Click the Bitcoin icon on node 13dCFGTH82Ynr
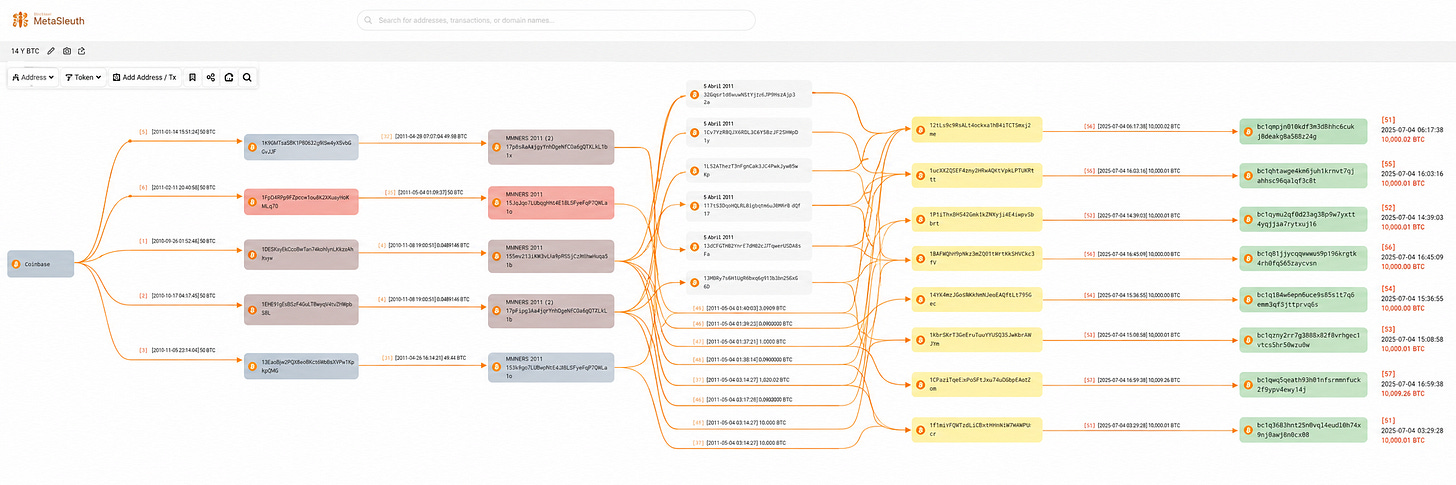1456x485 pixels. click(695, 245)
